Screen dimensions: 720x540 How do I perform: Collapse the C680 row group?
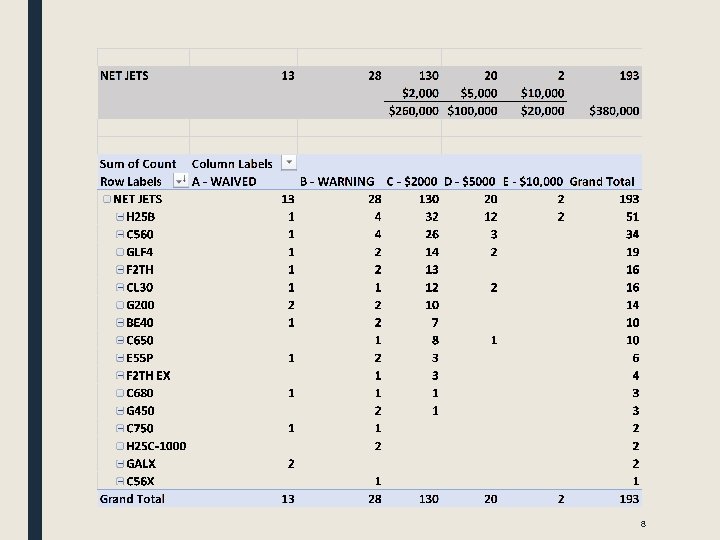click(x=120, y=393)
